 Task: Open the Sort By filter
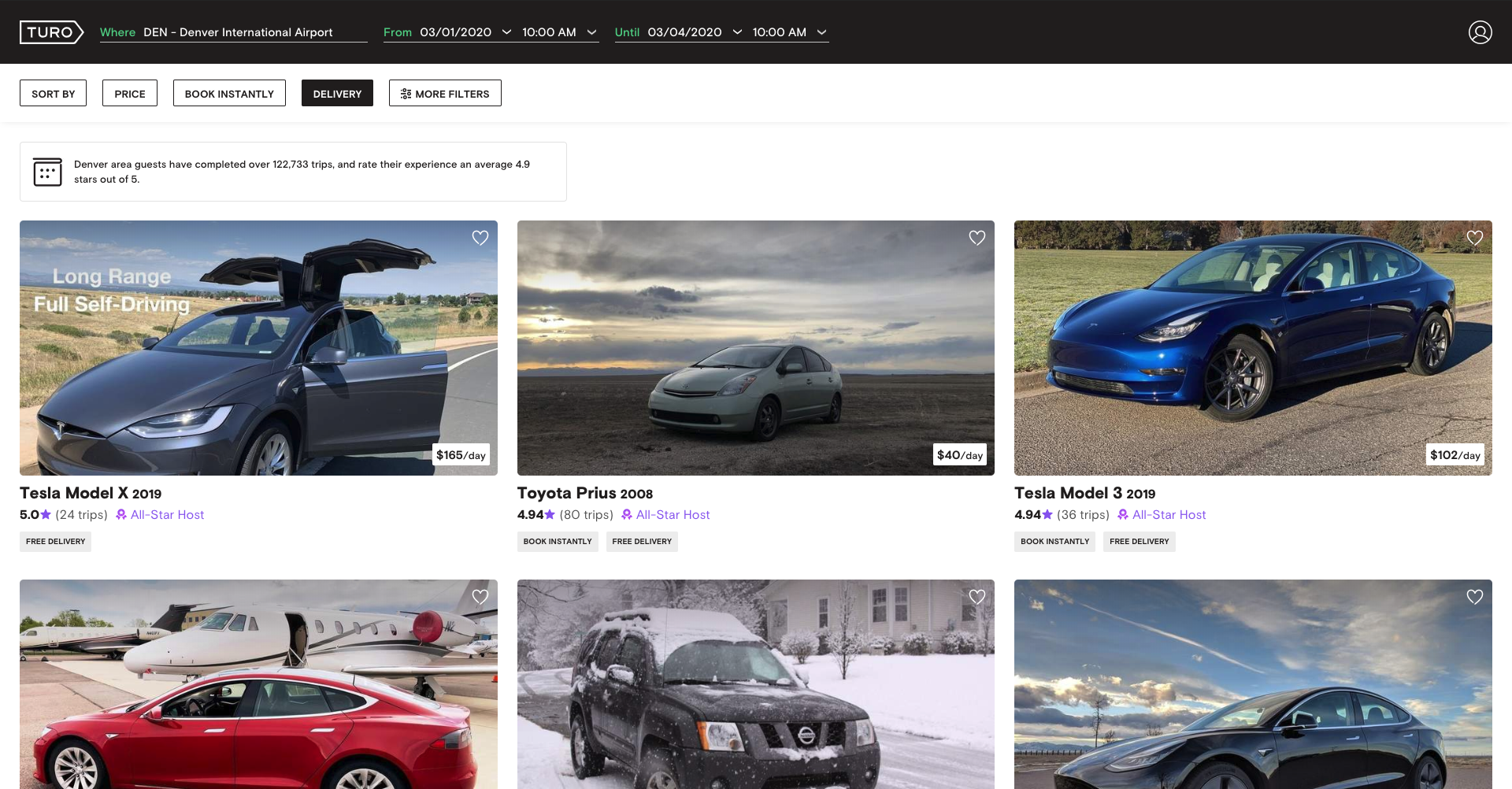pyautogui.click(x=53, y=94)
